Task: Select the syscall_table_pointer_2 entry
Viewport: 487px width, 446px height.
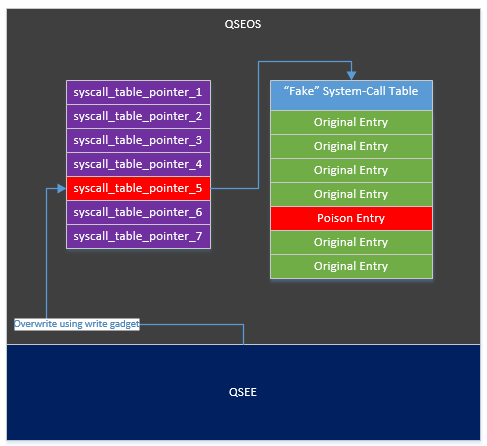Action: pos(138,116)
